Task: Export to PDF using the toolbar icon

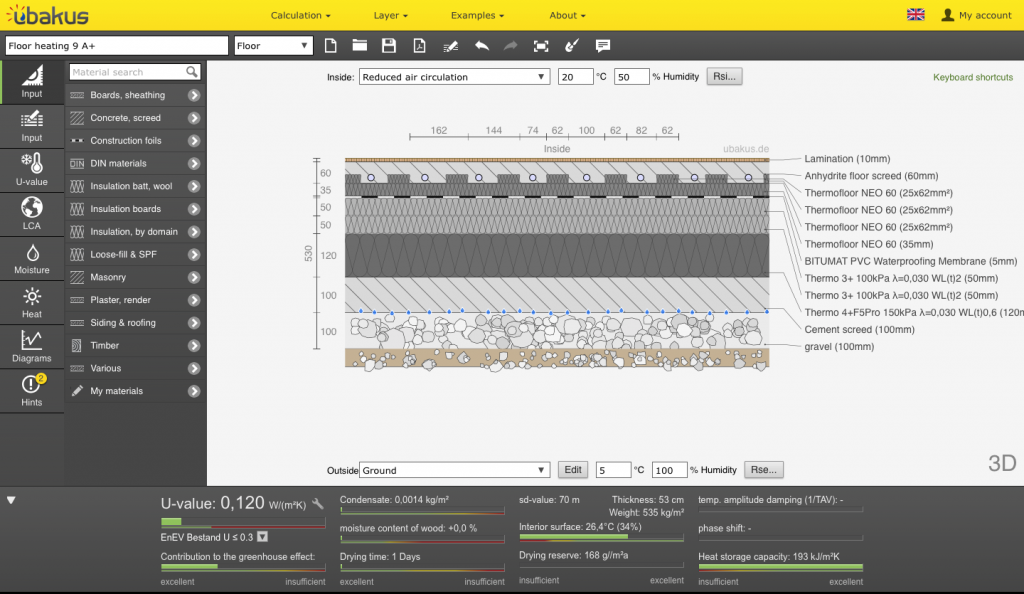Action: (420, 46)
